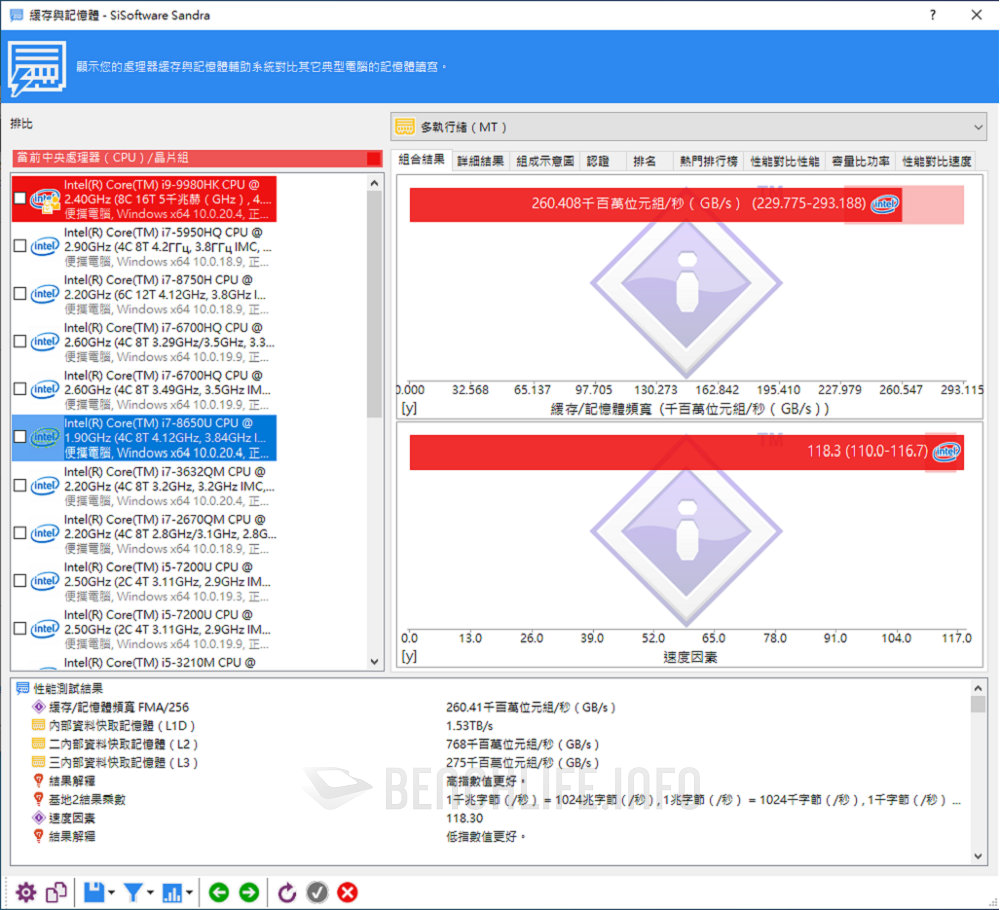
Task: Open Sandra options with the gear icon
Action: point(27,892)
